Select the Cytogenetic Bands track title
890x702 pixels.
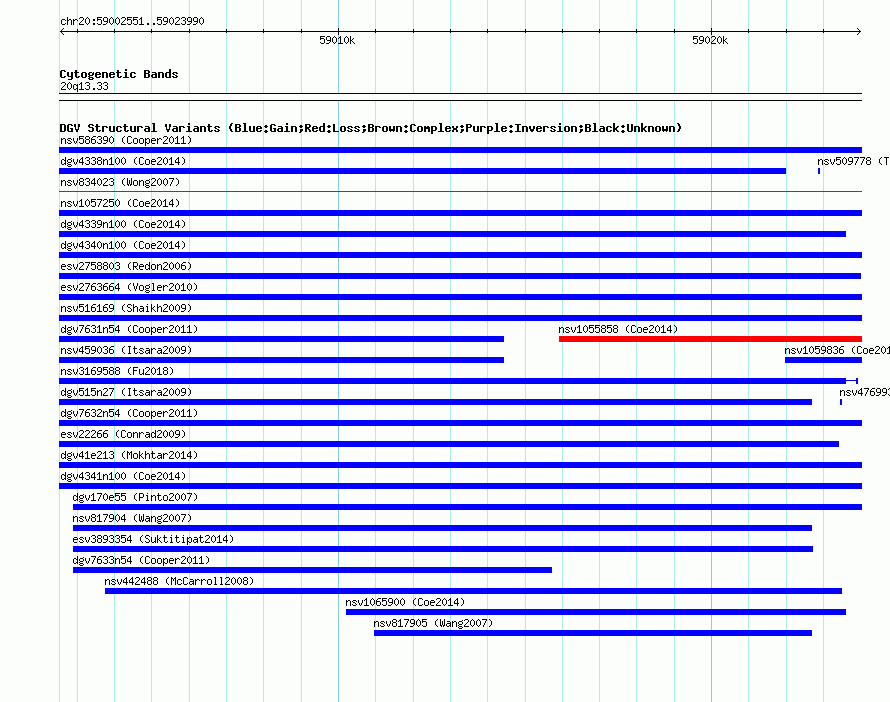[x=119, y=74]
